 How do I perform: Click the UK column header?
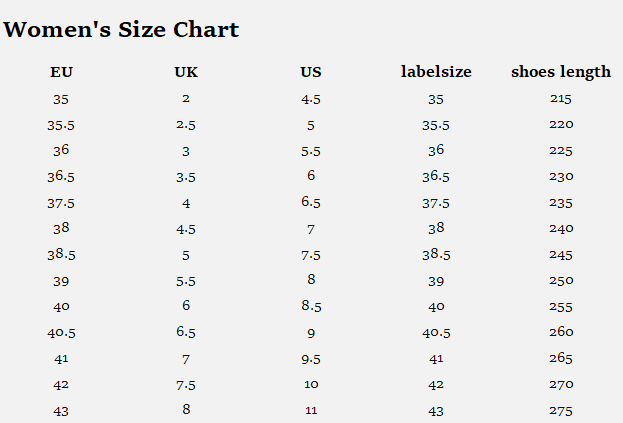tap(186, 72)
